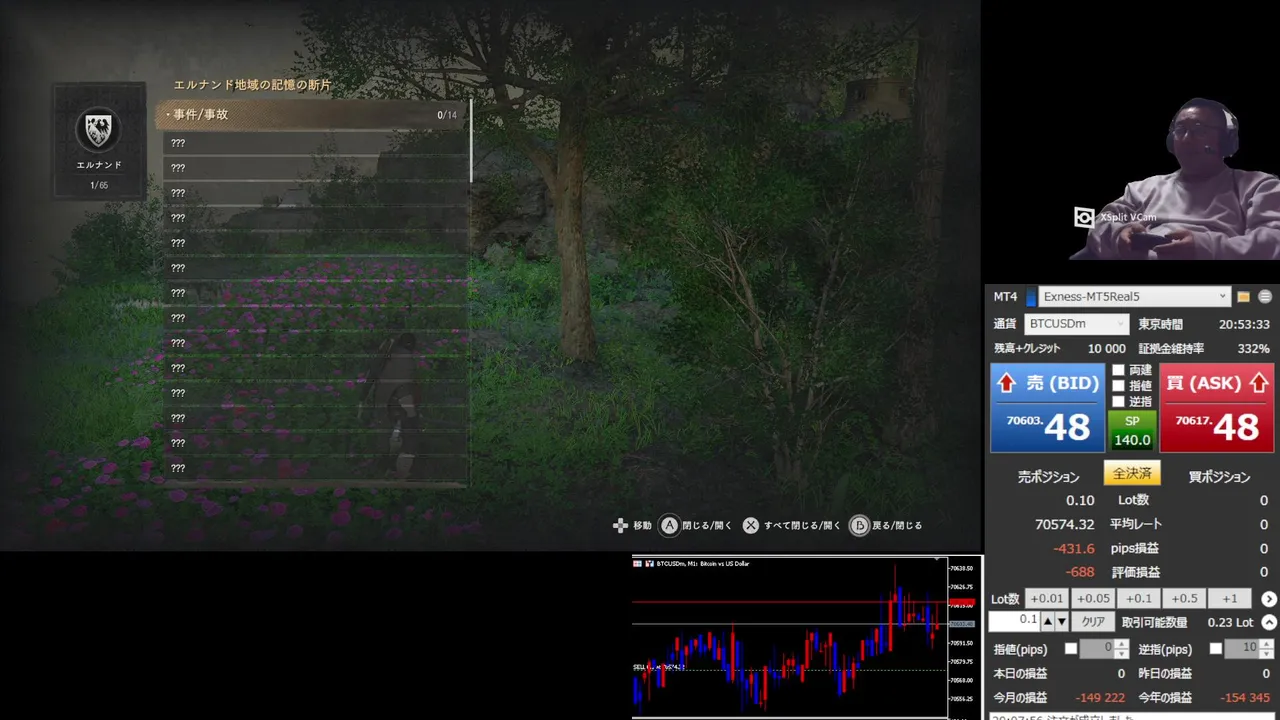Click the B button back/close prompt
Image resolution: width=1280 pixels, height=720 pixels.
tap(859, 525)
